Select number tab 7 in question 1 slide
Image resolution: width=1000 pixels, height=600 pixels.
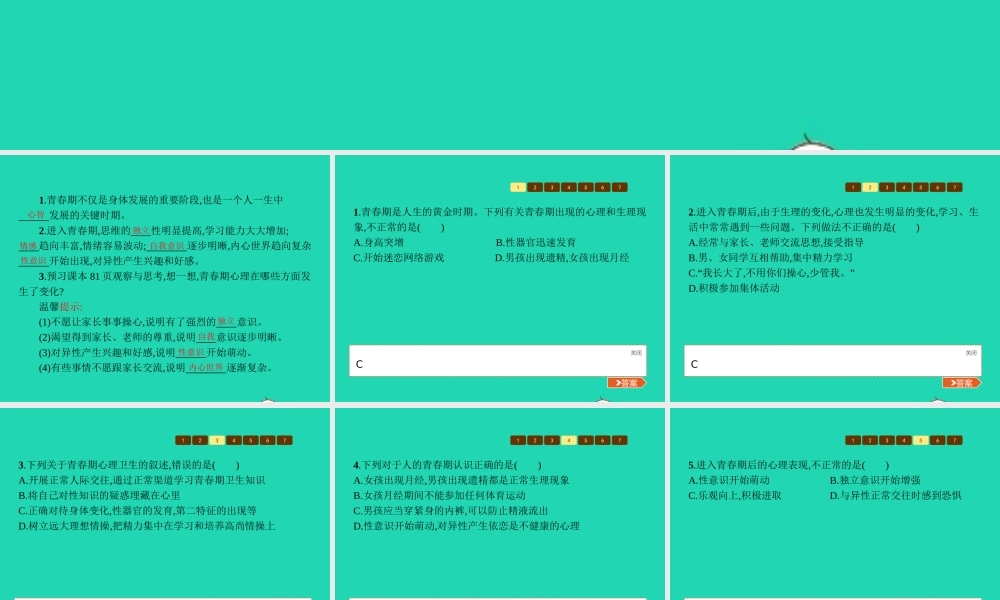619,187
